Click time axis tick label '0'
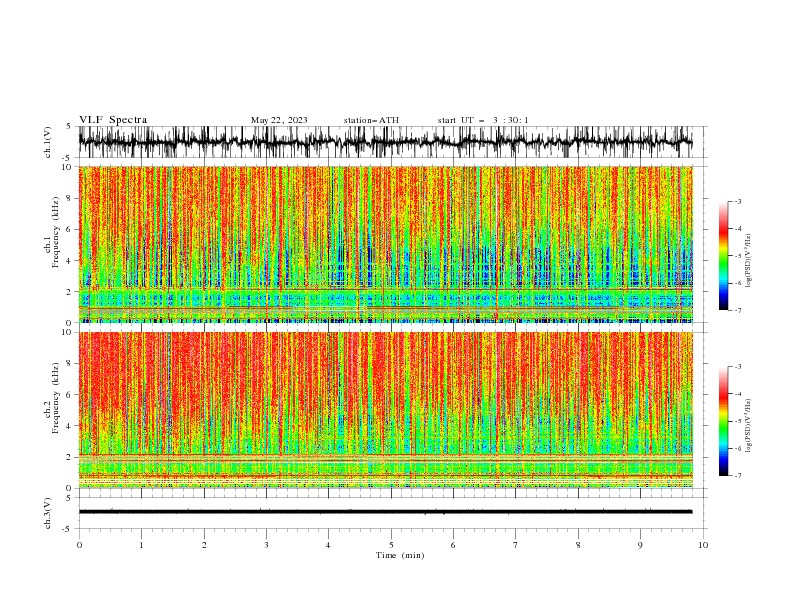Image resolution: width=792 pixels, height=612 pixels. point(79,545)
